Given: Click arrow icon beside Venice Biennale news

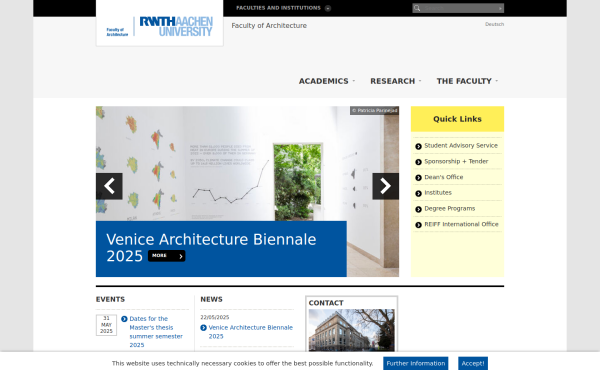Looking at the screenshot, I should [x=204, y=328].
